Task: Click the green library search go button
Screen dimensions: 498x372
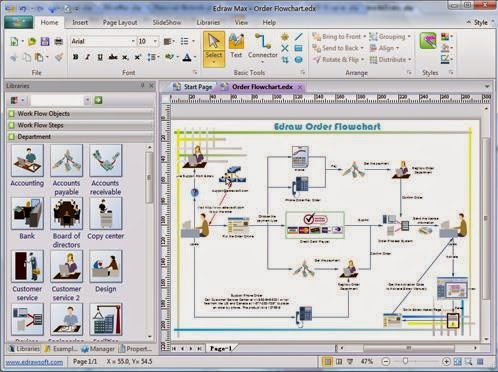Action: coord(98,100)
